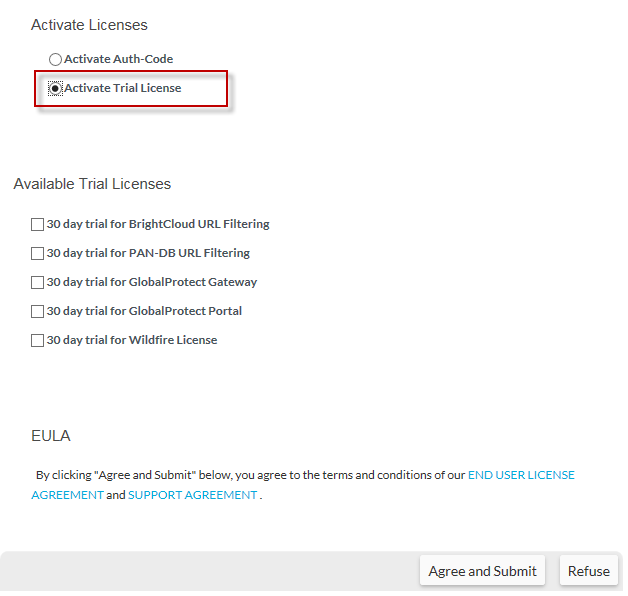Click the '30 day trial for GlobalProtect Portal' text
Screen dimensions: 628x596
click(144, 310)
